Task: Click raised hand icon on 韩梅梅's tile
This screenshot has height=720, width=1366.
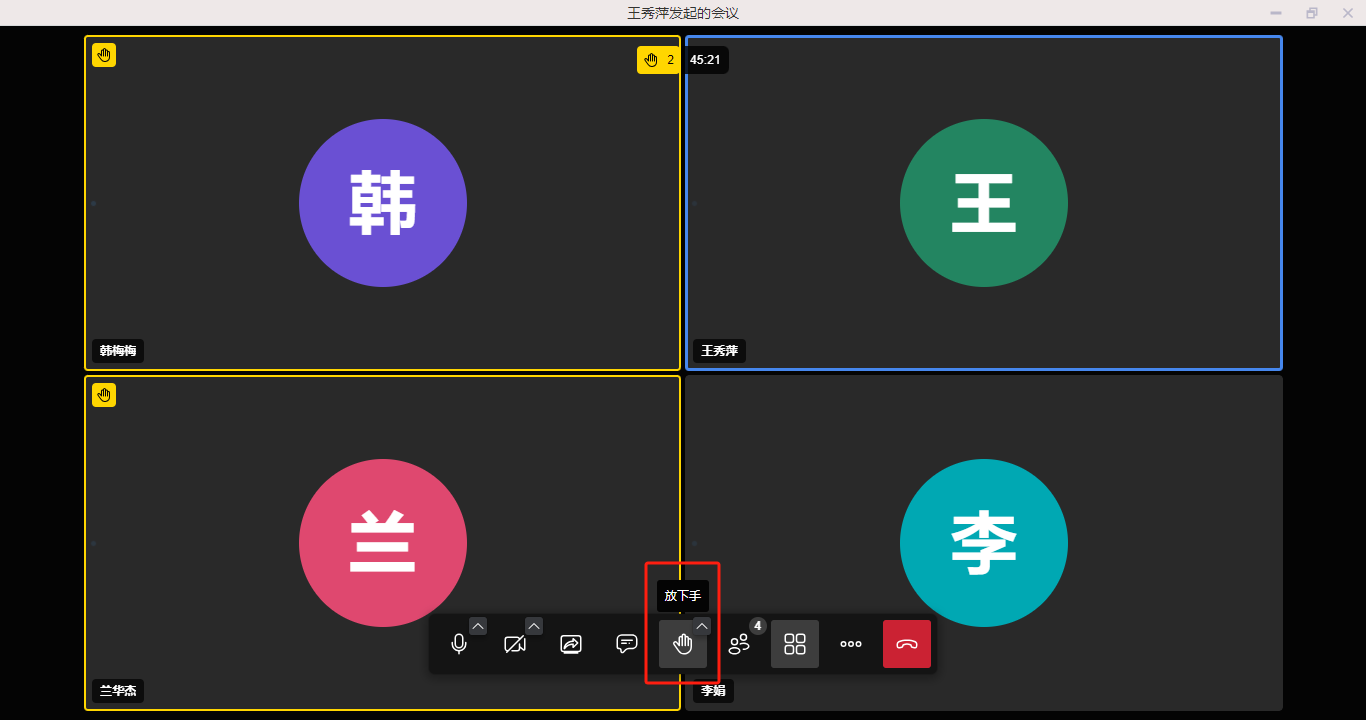Action: (104, 55)
